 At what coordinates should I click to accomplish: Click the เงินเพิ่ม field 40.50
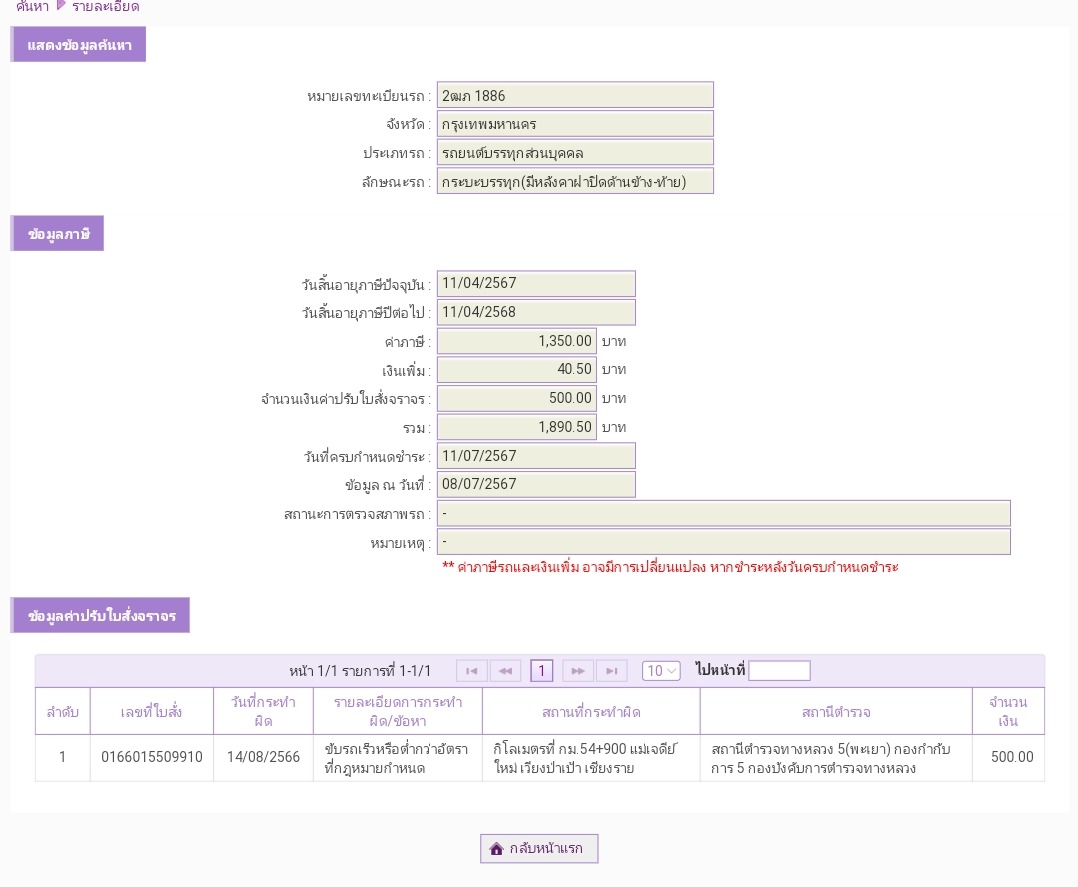(x=517, y=369)
